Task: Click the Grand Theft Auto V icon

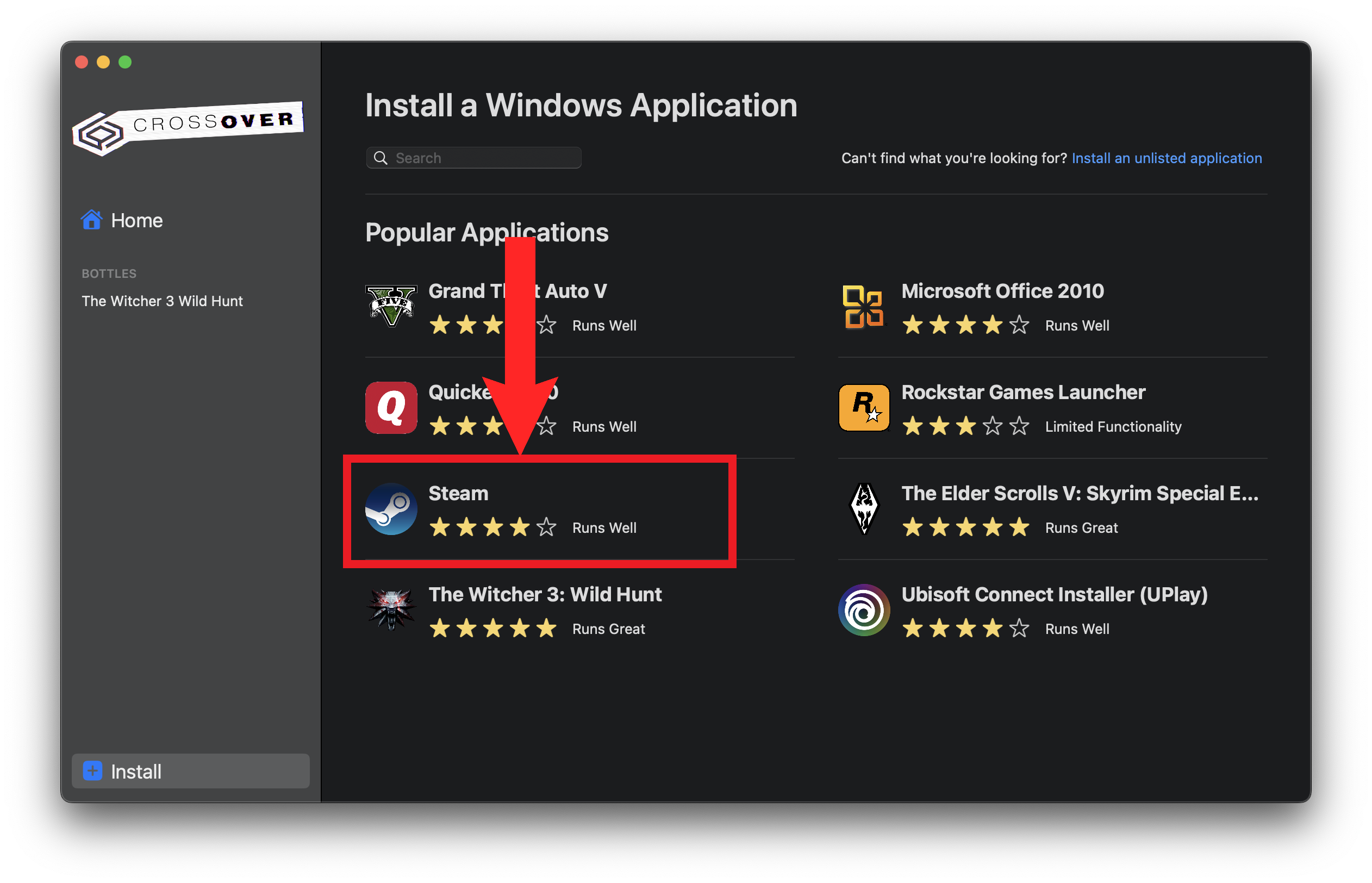Action: [391, 306]
